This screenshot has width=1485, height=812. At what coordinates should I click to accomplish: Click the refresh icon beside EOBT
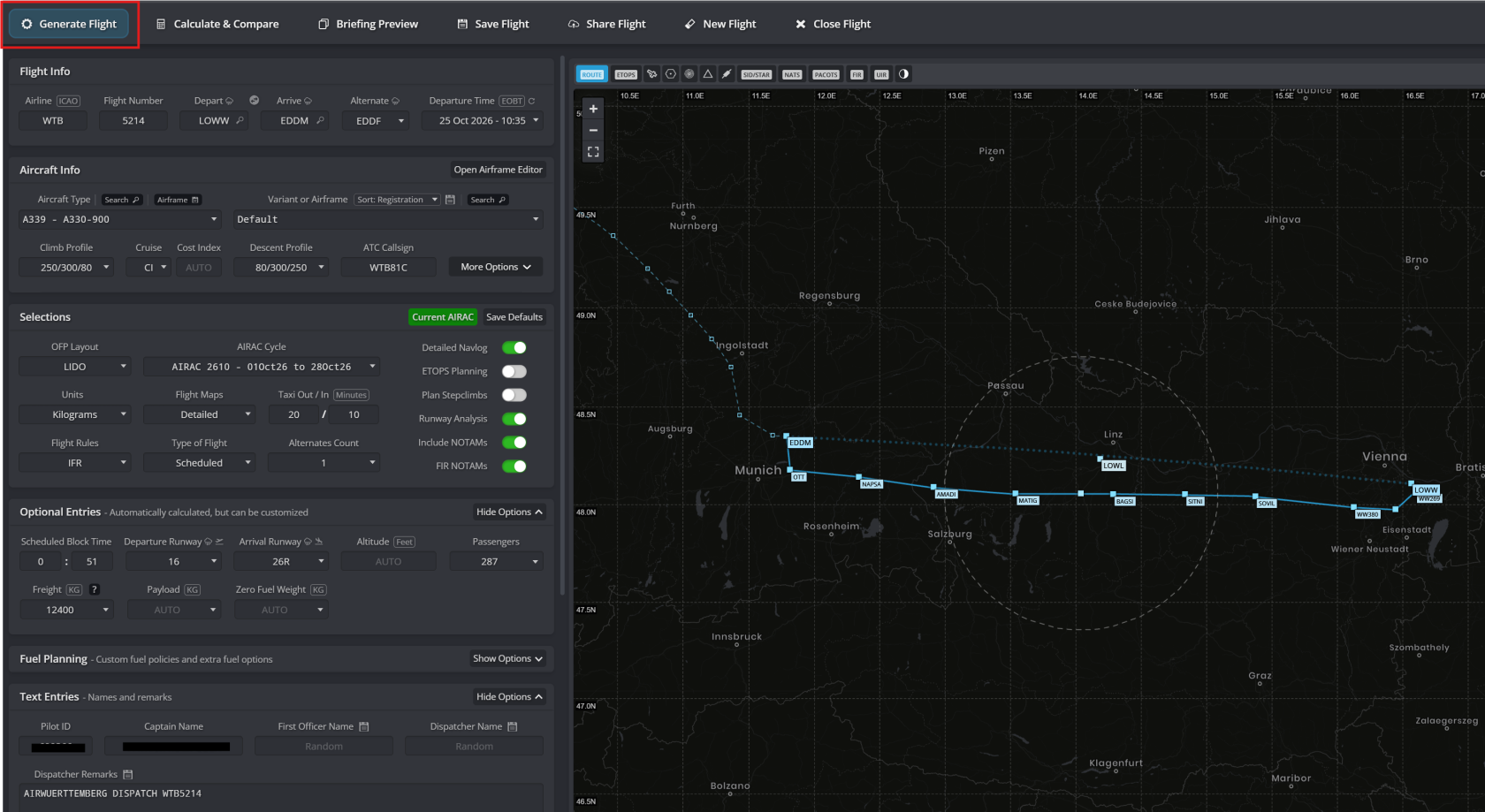coord(531,101)
